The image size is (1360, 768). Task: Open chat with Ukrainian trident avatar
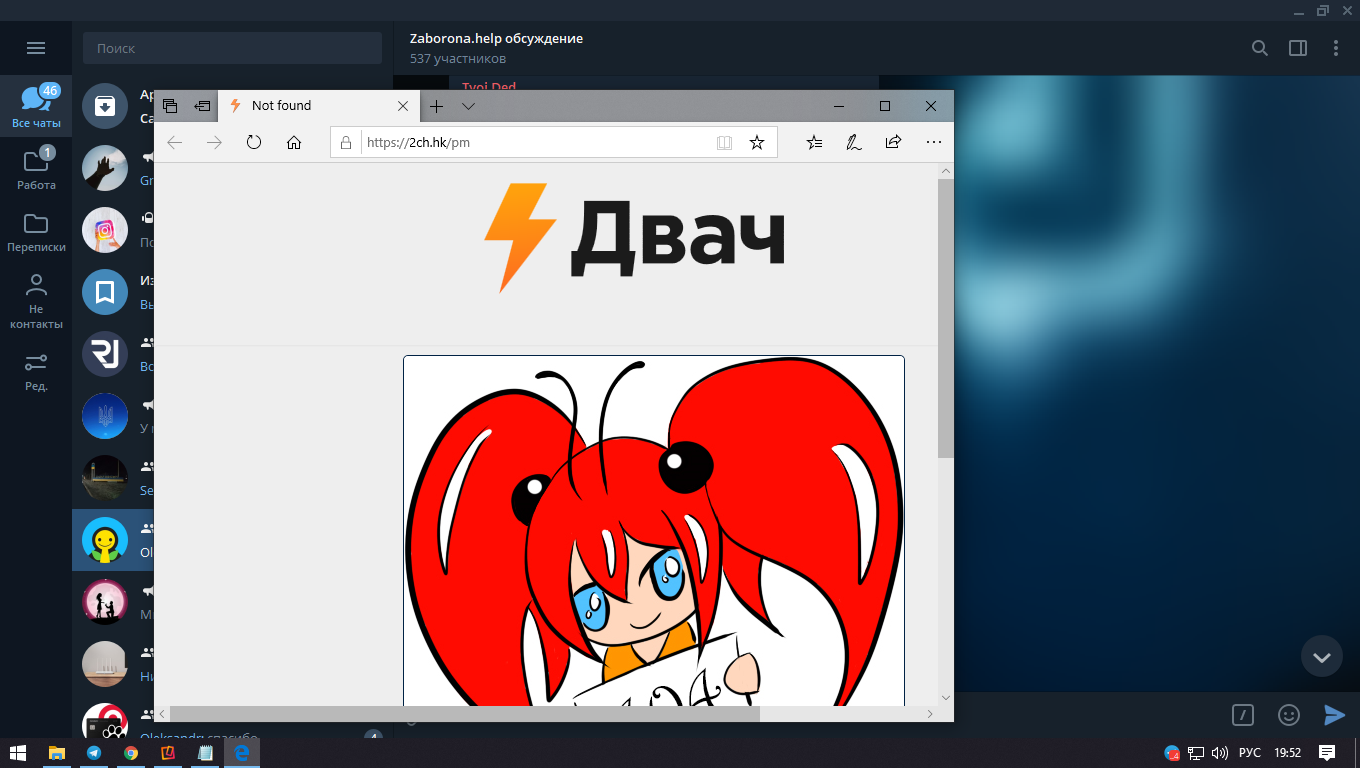(105, 416)
